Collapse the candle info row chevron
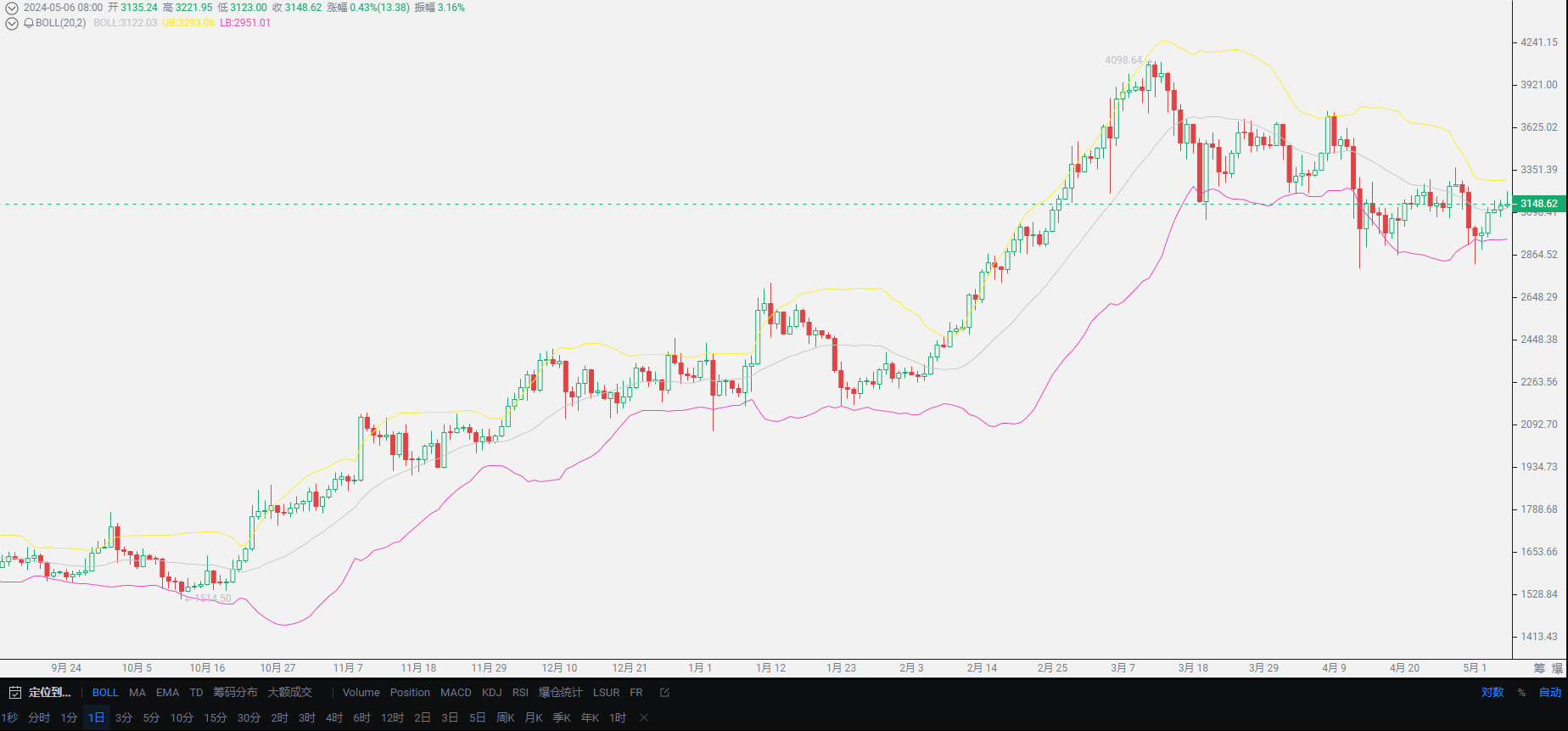Image resolution: width=1568 pixels, height=731 pixels. [12, 8]
